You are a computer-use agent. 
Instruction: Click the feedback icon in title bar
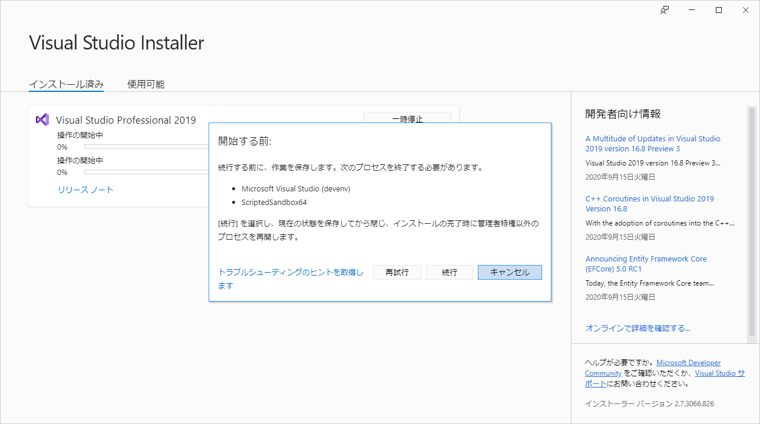tap(665, 10)
